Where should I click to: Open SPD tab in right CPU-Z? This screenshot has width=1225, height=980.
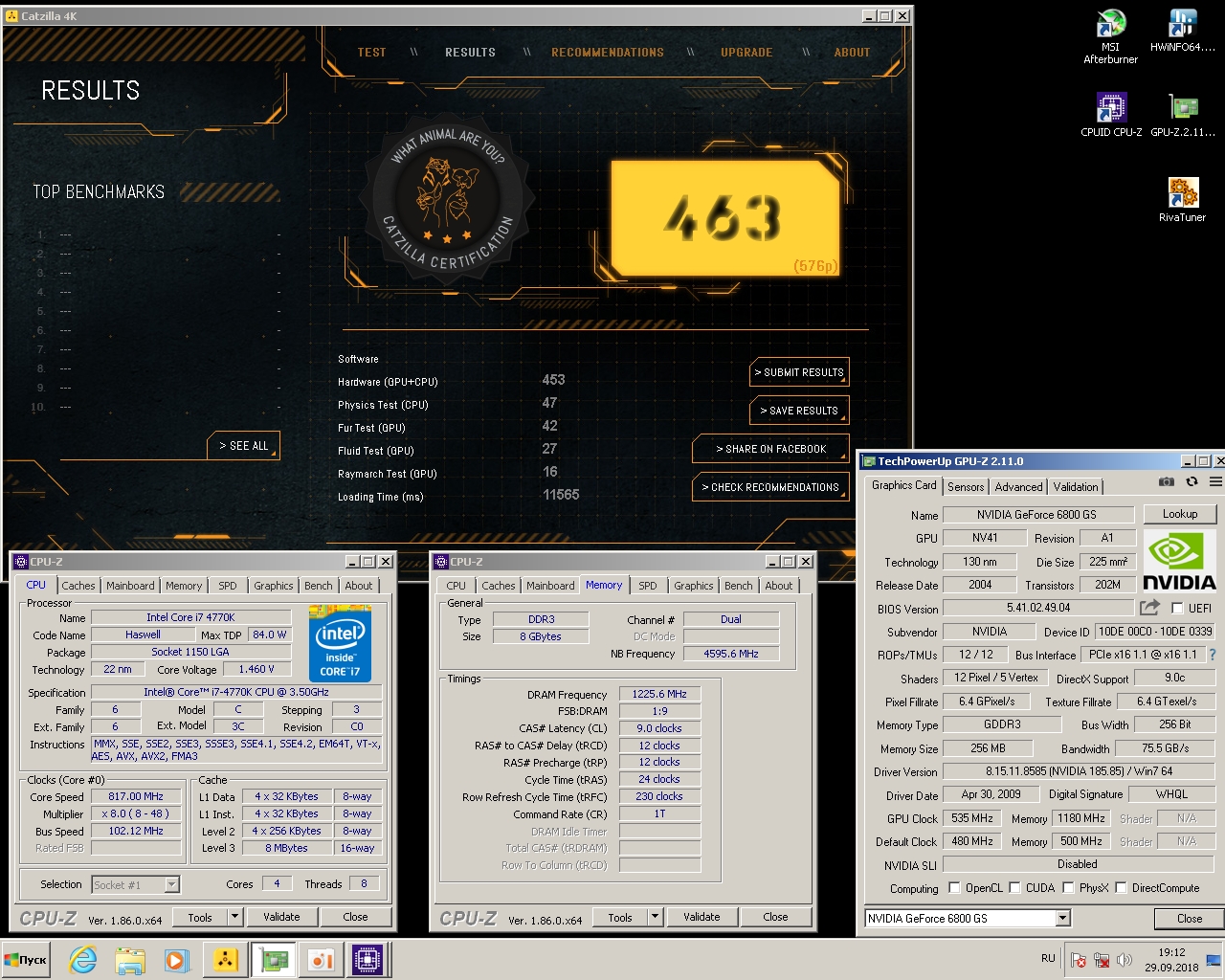[x=648, y=586]
